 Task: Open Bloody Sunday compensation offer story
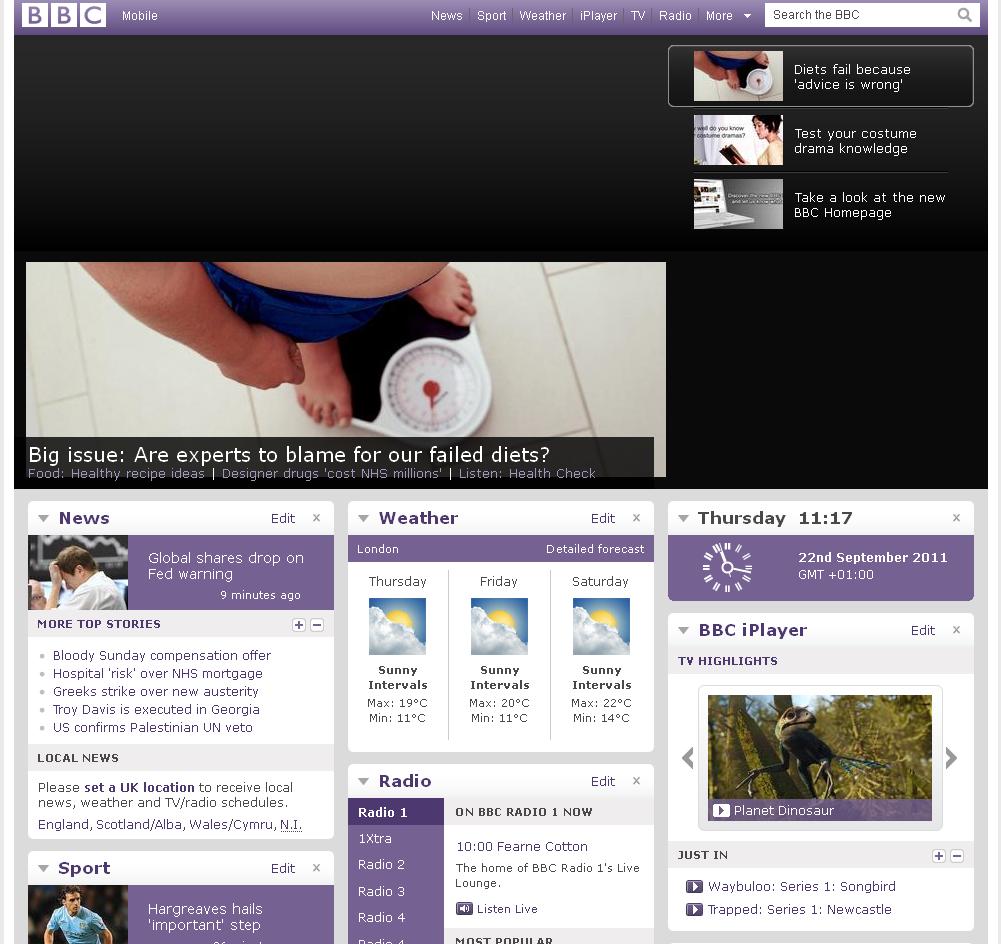(x=162, y=656)
